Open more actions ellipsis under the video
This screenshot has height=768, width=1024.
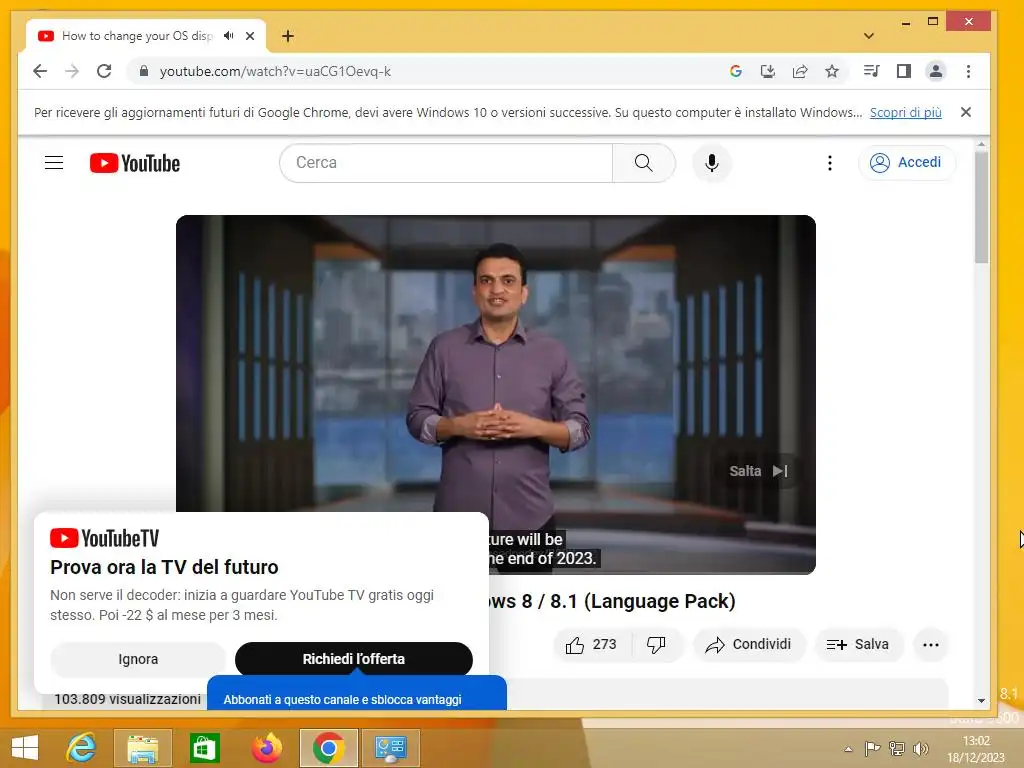931,645
